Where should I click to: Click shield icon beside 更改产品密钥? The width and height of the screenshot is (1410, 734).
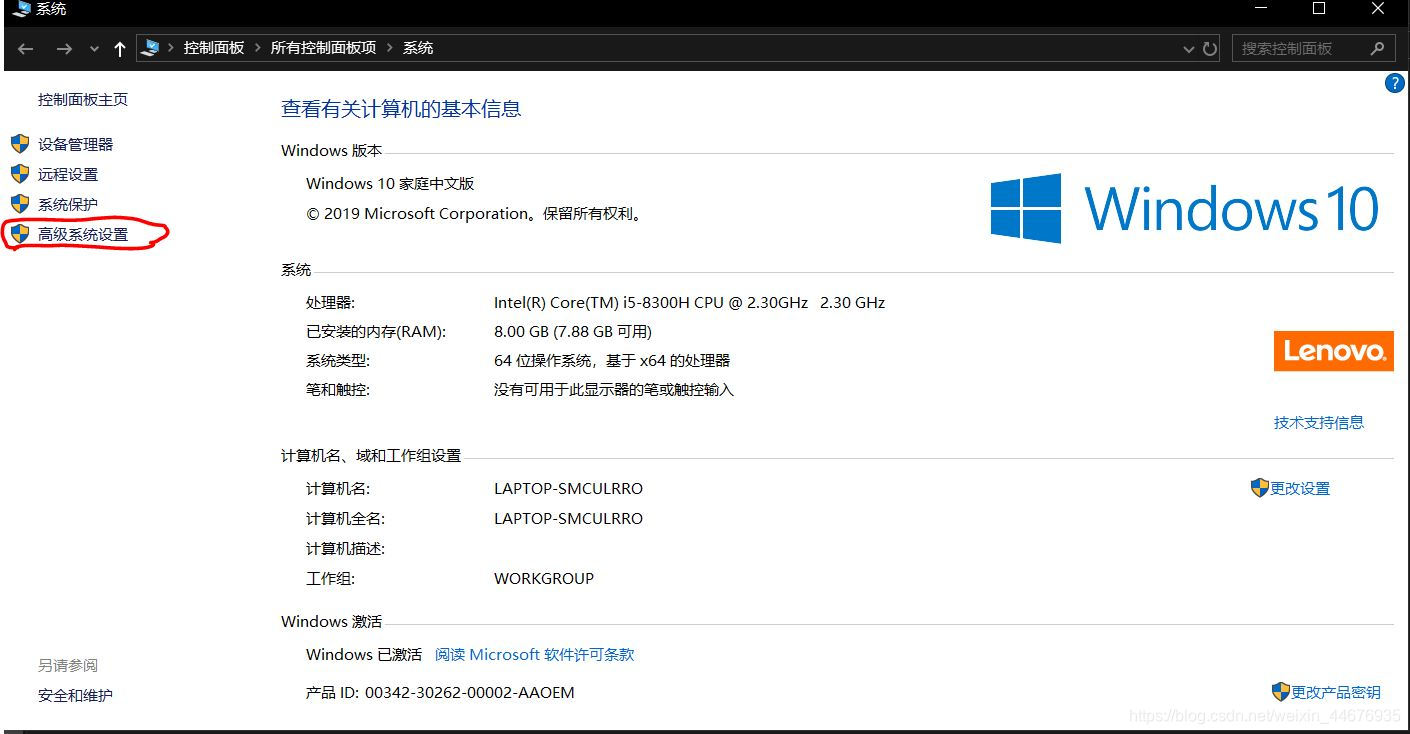pyautogui.click(x=1281, y=691)
